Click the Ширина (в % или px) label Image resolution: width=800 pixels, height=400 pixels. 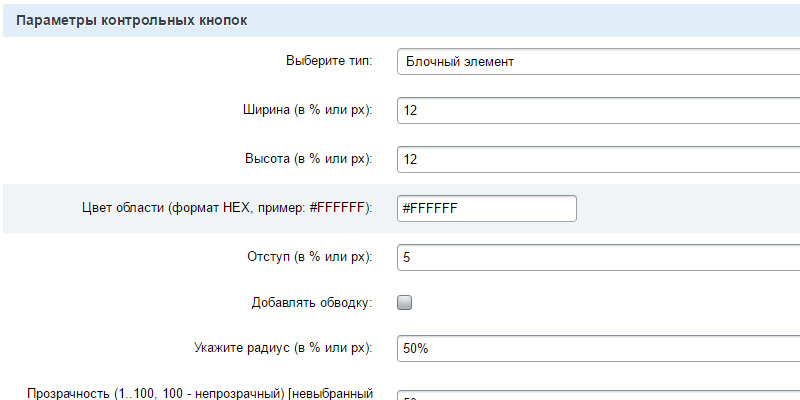pyautogui.click(x=307, y=110)
